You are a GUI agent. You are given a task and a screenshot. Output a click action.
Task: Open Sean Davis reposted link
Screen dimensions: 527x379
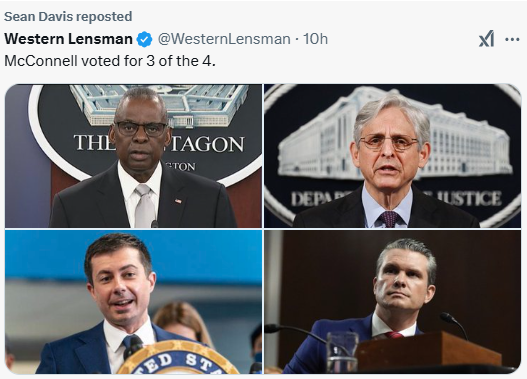(68, 16)
